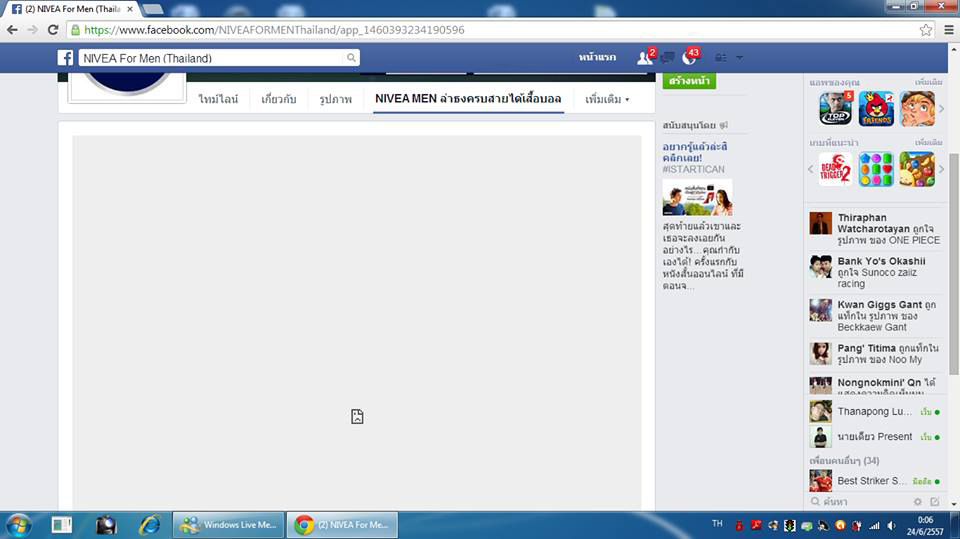Show next recommended games with right chevron

coord(942,169)
